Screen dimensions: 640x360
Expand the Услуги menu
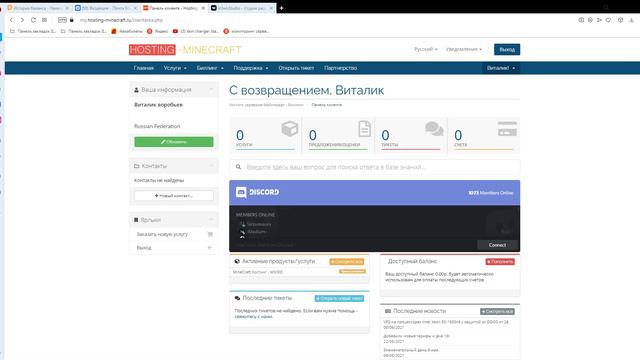click(175, 68)
